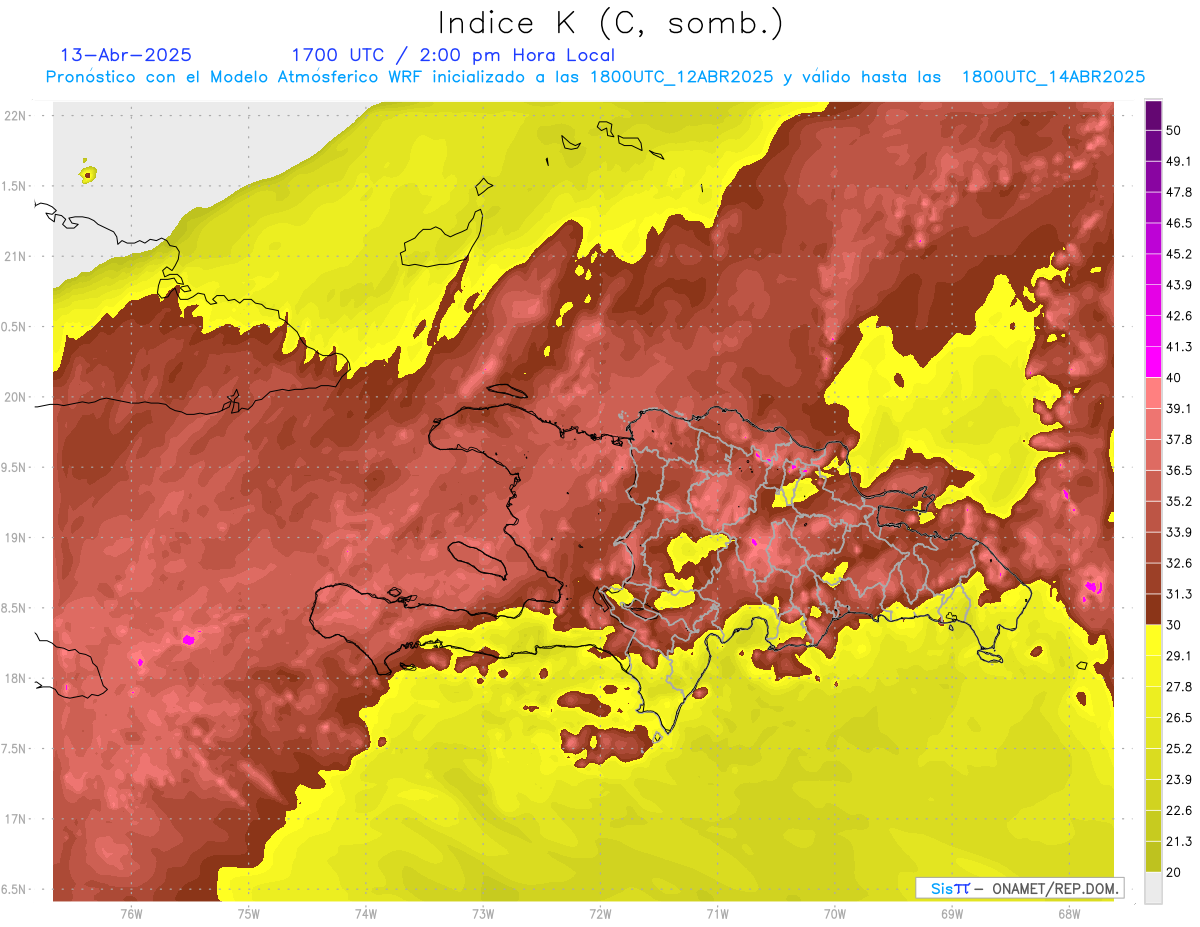Image resolution: width=1200 pixels, height=927 pixels.
Task: Click the colorbar value "25.2"
Action: pos(1179,748)
